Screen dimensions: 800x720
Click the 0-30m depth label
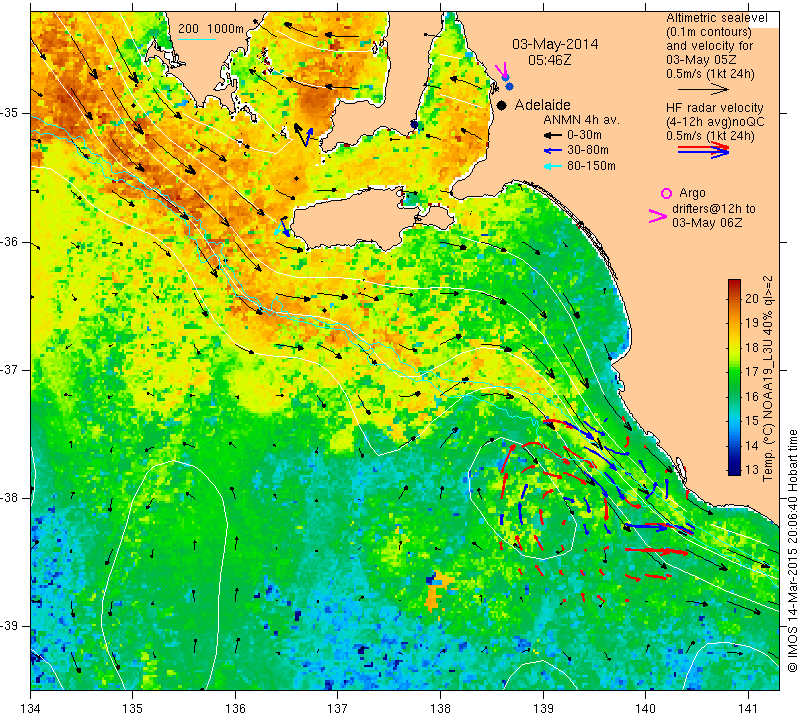(584, 135)
